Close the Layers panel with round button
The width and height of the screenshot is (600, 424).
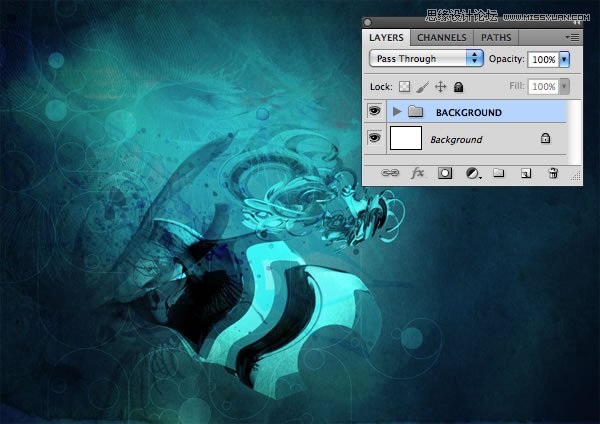click(x=368, y=23)
